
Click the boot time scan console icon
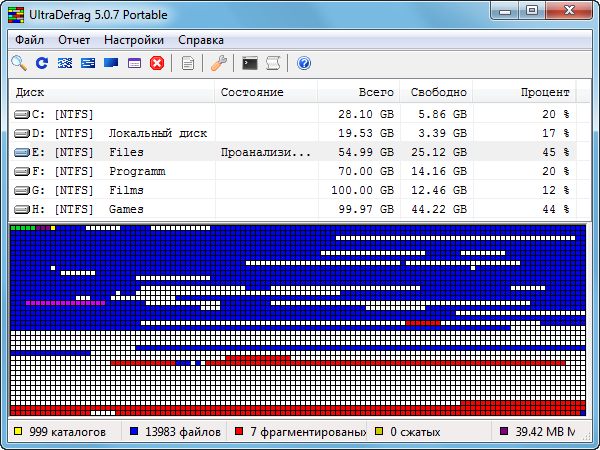point(249,63)
